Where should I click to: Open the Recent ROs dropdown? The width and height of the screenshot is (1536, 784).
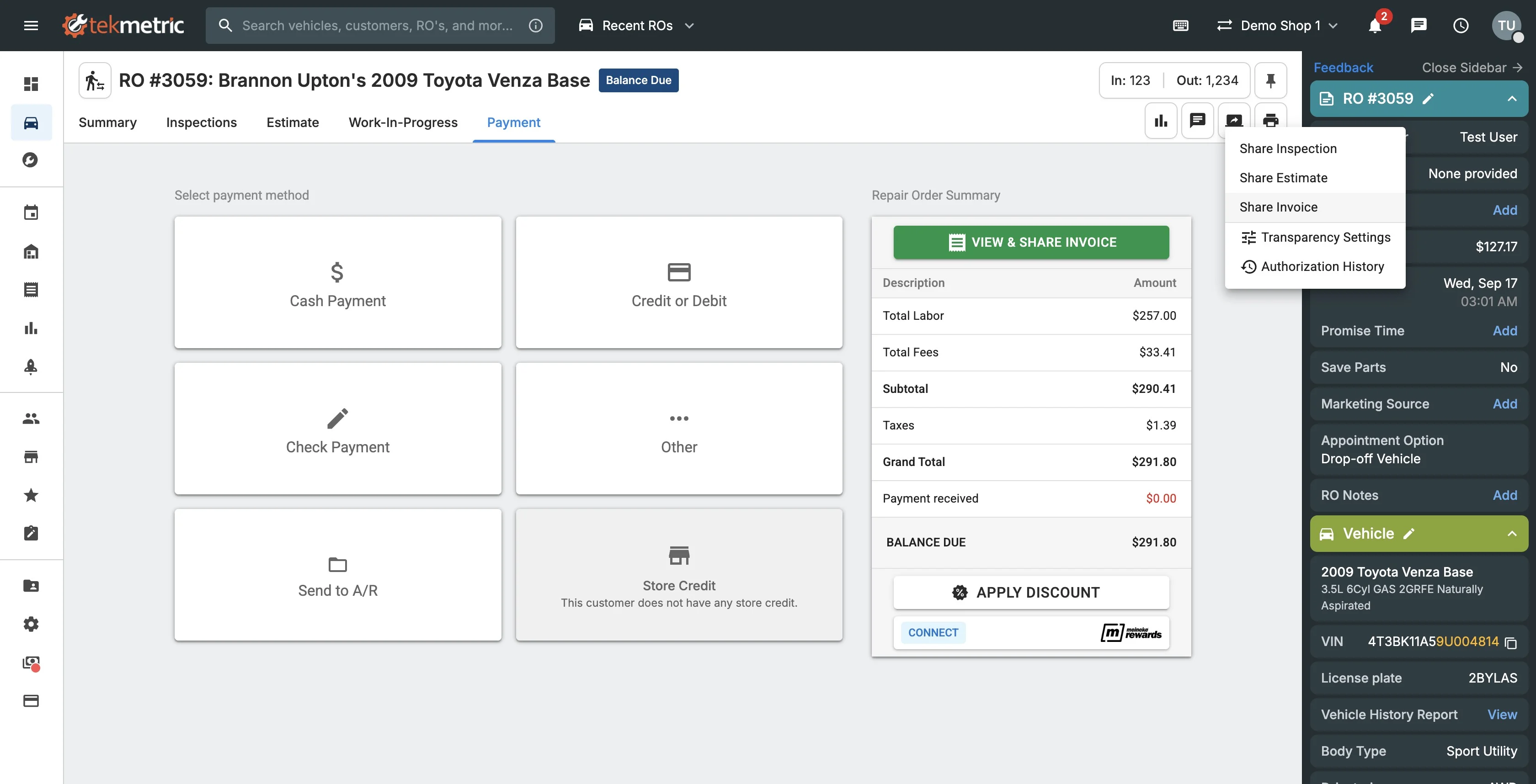tap(637, 26)
